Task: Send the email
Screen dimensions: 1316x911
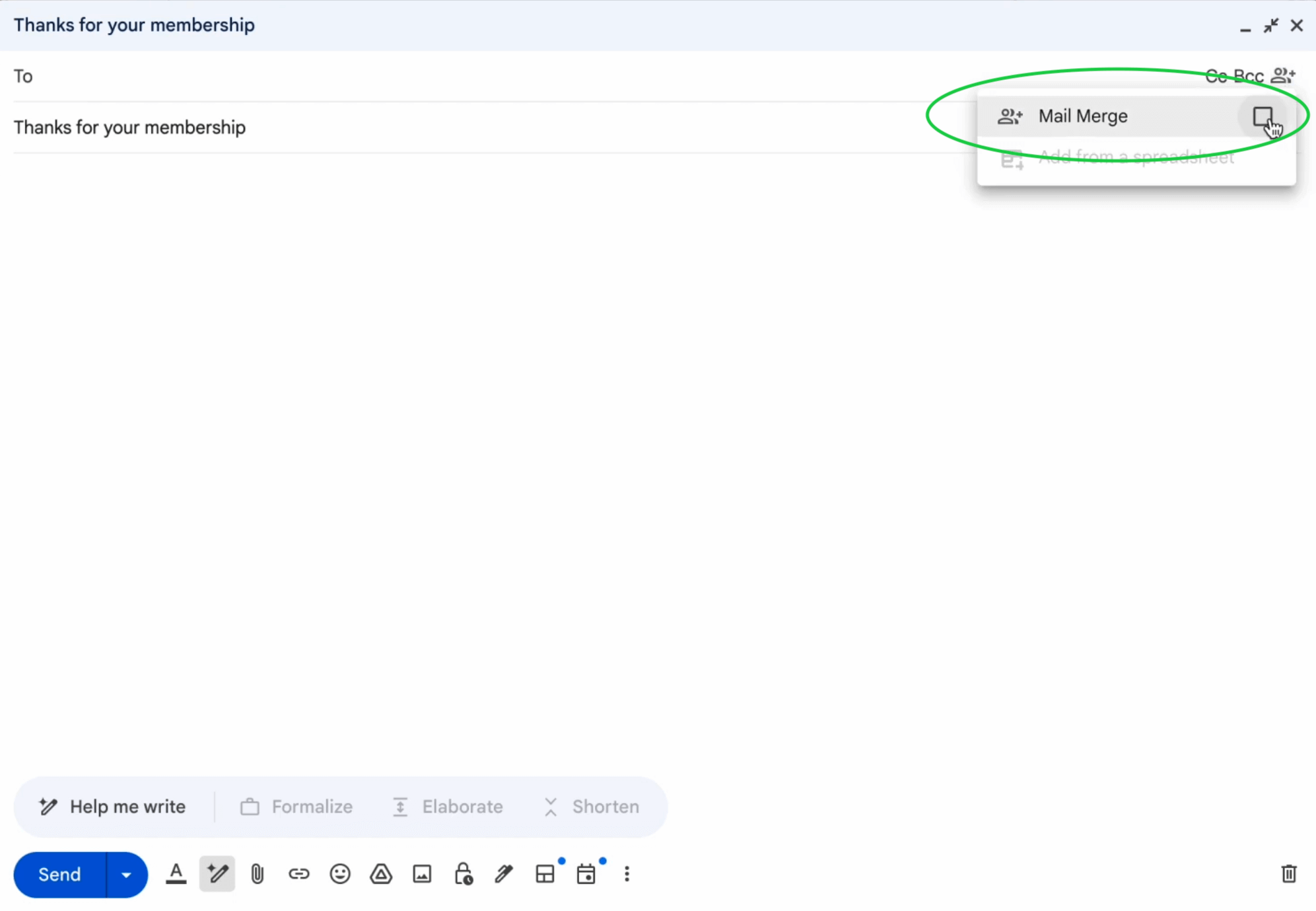Action: (x=59, y=874)
